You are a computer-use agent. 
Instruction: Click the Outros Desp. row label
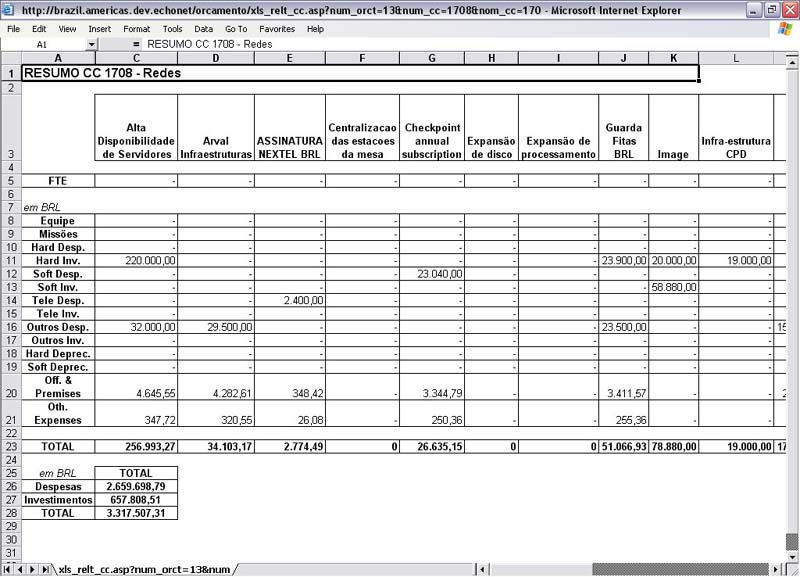point(58,327)
